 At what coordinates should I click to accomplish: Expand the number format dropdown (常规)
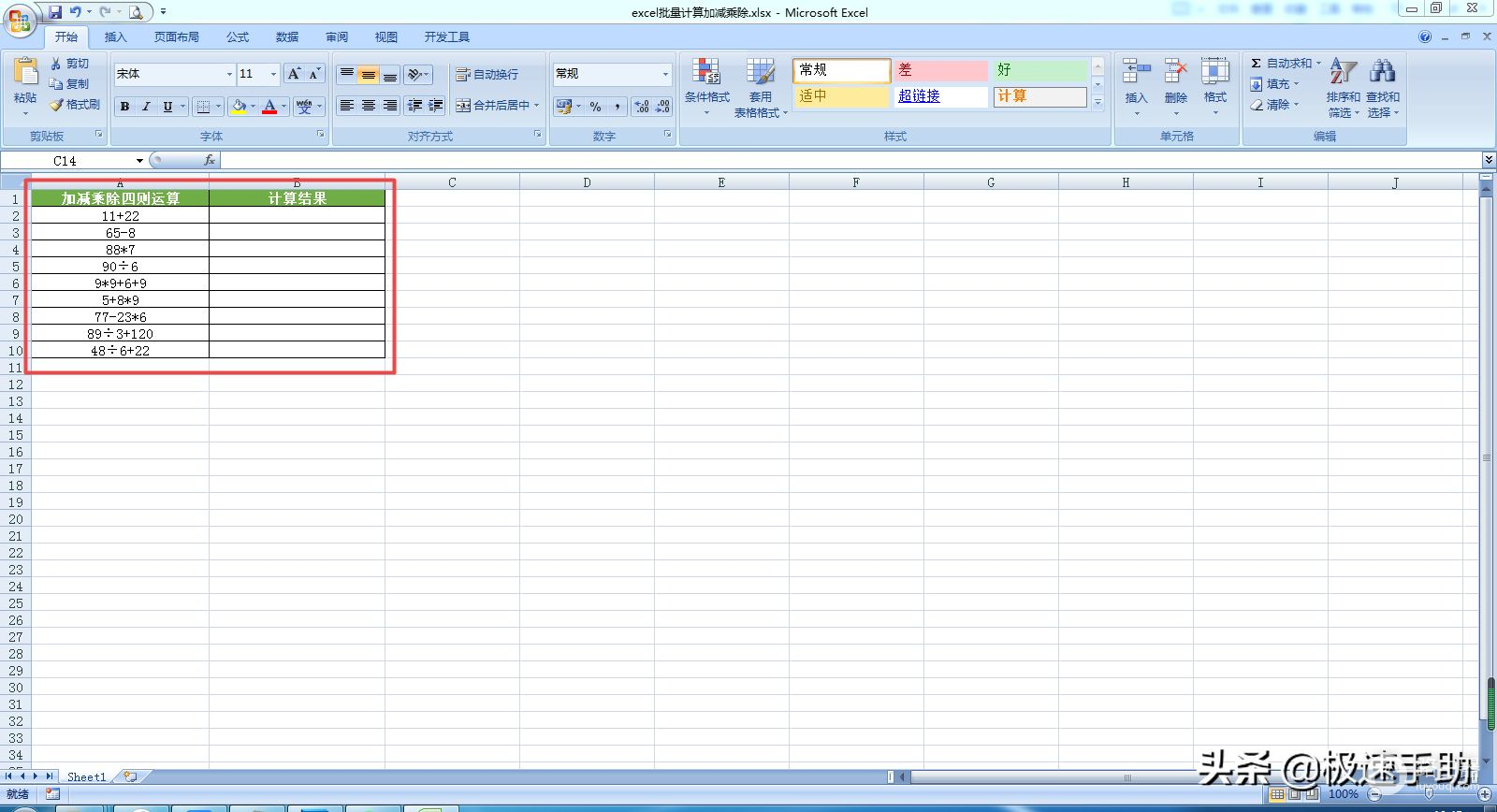tap(665, 74)
